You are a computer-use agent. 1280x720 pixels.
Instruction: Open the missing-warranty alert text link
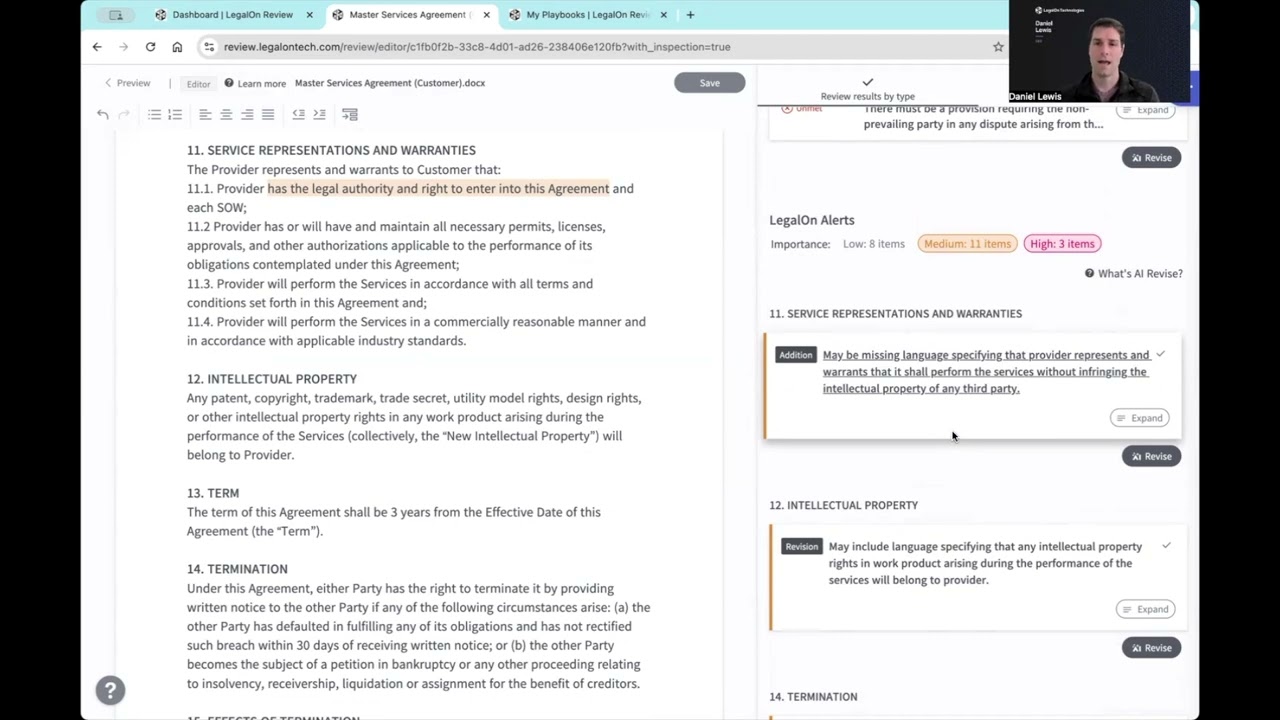986,372
